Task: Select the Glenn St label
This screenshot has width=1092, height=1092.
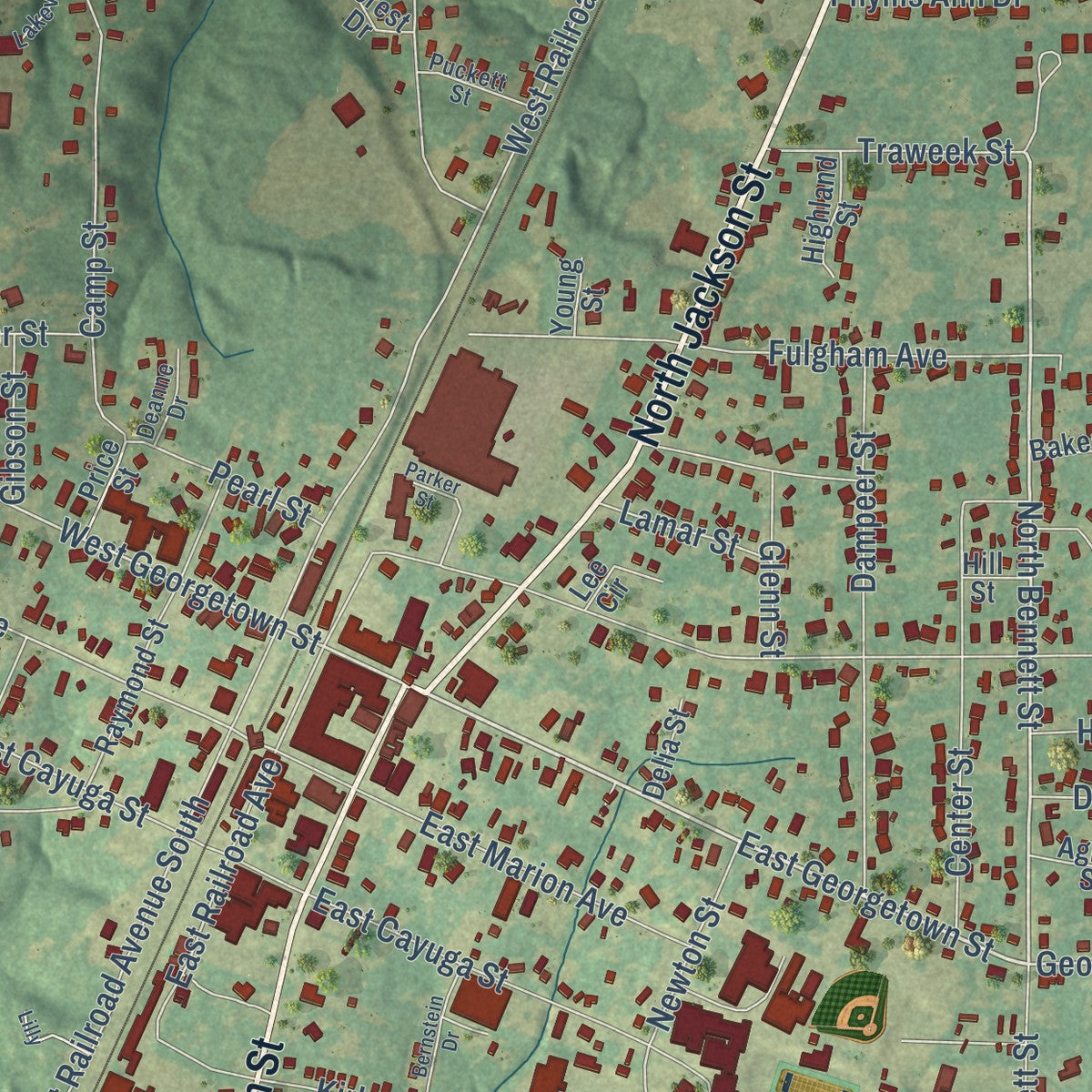Action: point(772,598)
